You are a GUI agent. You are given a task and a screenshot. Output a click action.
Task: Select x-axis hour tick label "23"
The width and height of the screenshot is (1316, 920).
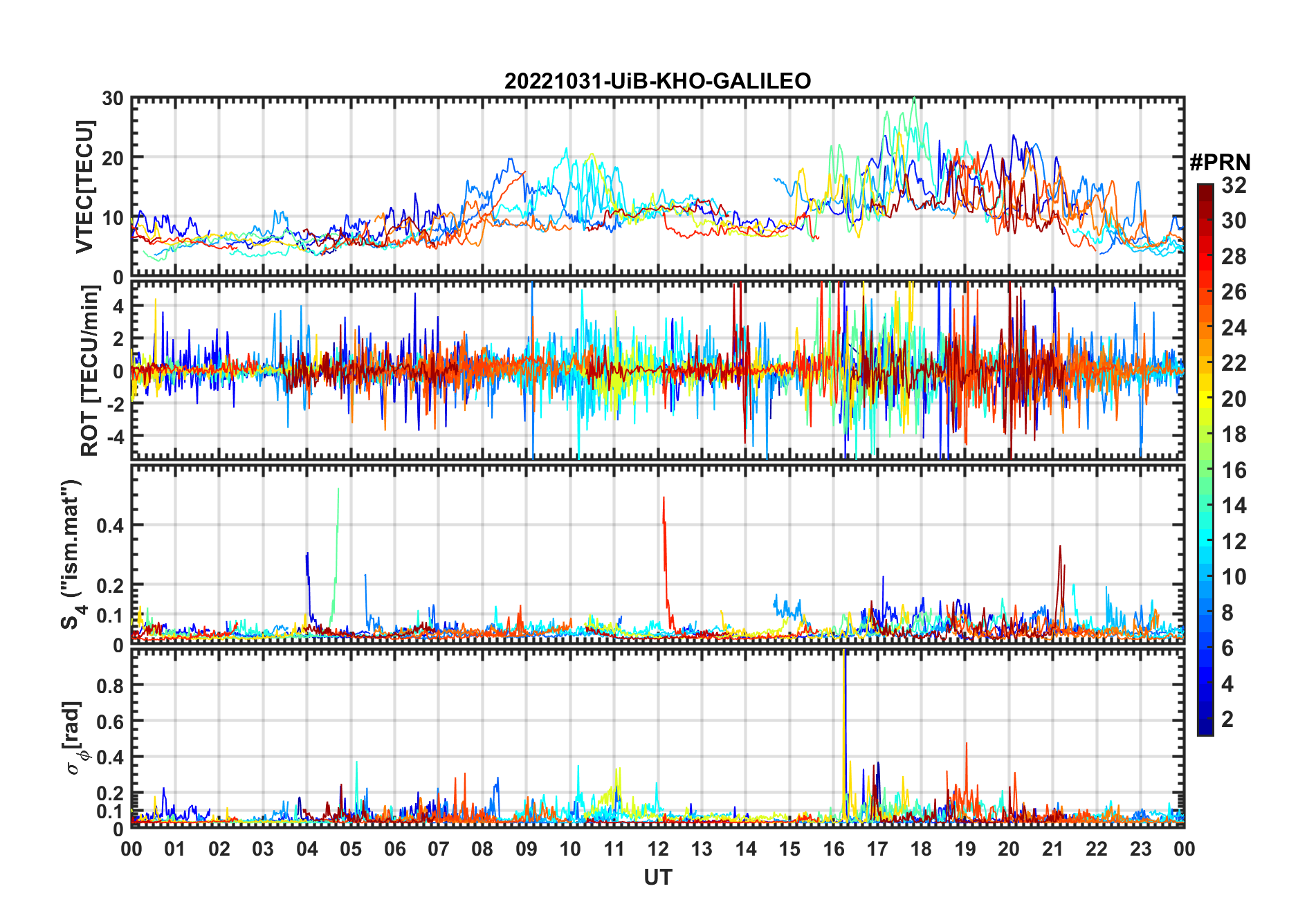1141,849
